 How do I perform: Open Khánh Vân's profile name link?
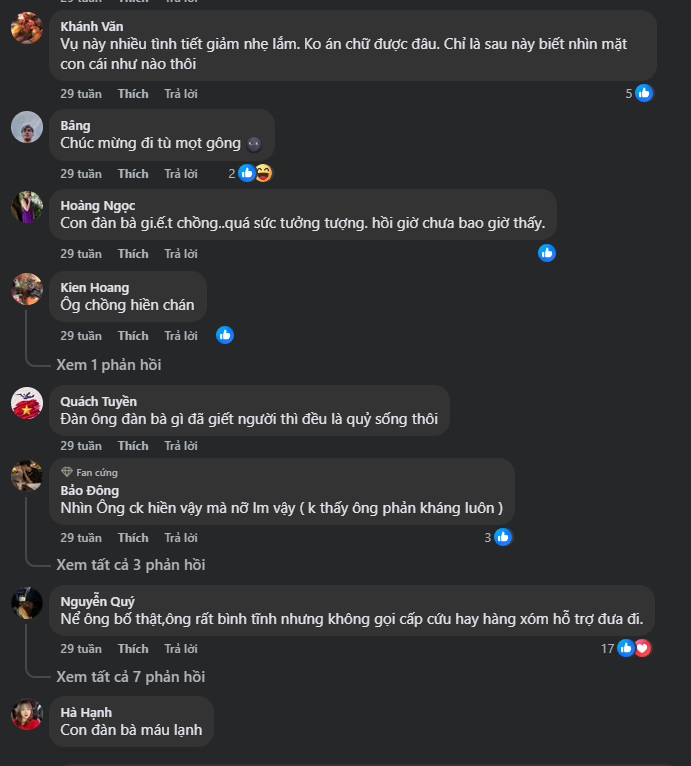92,26
